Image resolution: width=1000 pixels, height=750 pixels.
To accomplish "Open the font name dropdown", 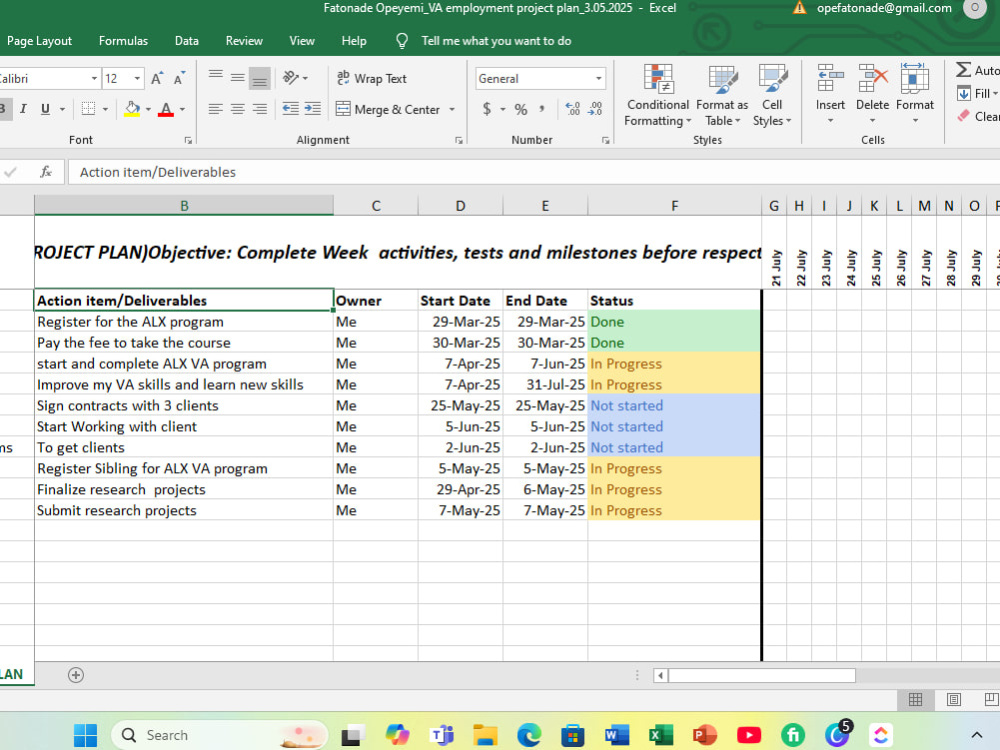I will [x=94, y=78].
